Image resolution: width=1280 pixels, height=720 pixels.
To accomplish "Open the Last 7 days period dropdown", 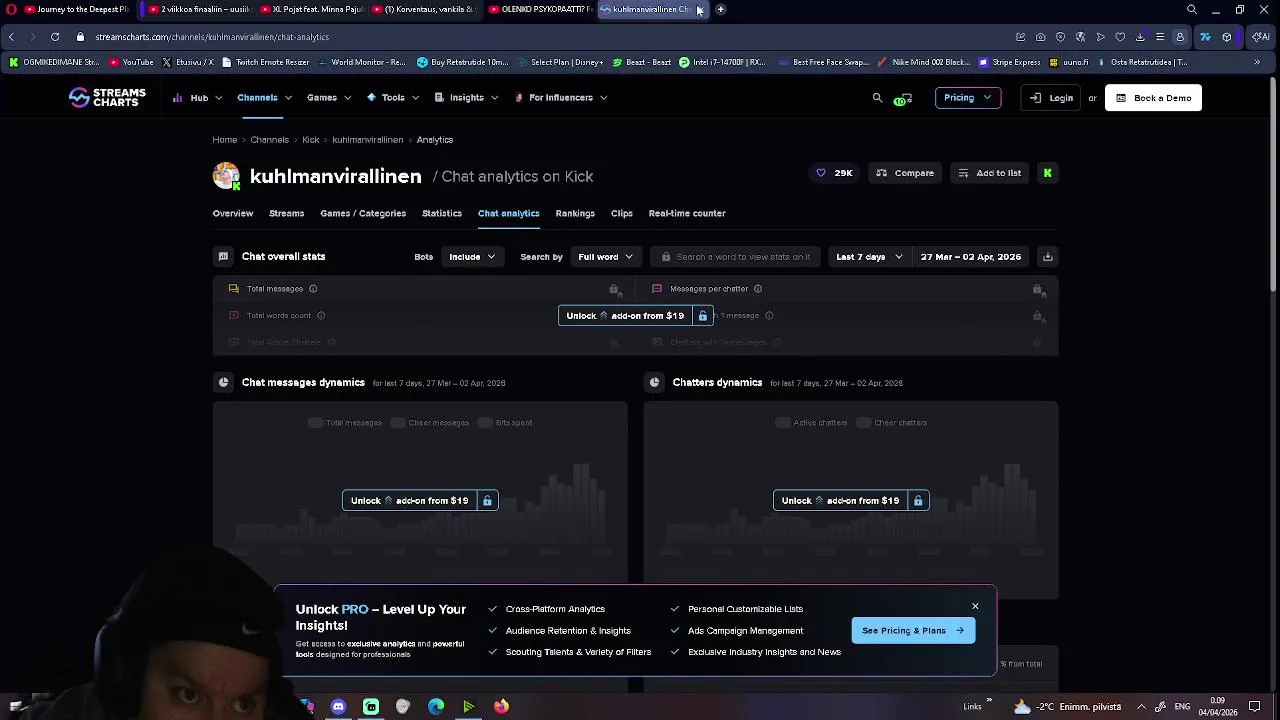I will (x=869, y=257).
